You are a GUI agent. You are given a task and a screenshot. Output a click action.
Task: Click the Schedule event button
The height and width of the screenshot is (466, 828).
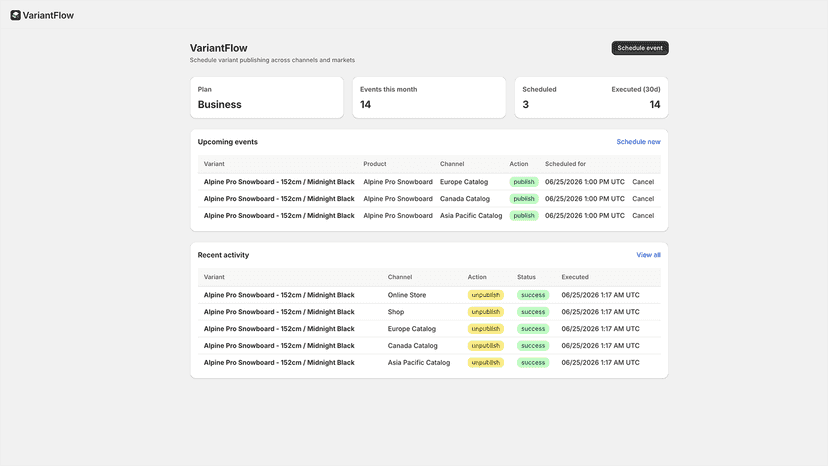pos(640,48)
